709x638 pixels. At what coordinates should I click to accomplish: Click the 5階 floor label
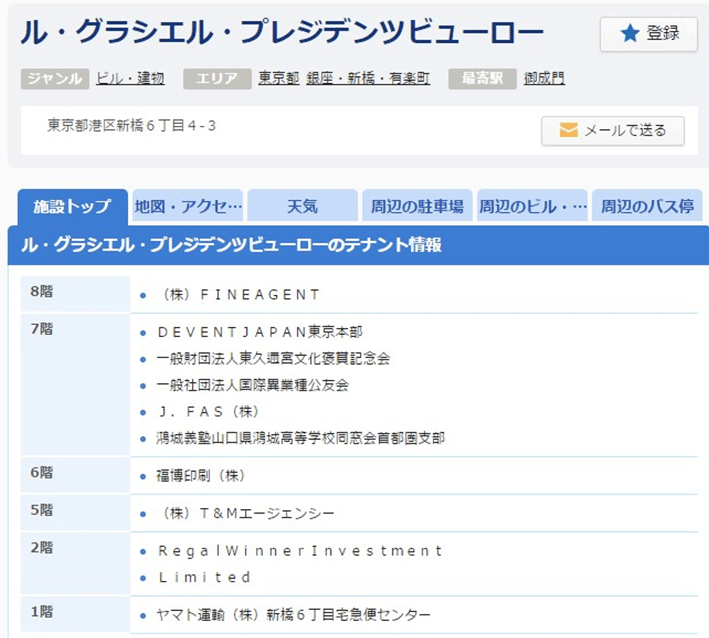[x=42, y=510]
